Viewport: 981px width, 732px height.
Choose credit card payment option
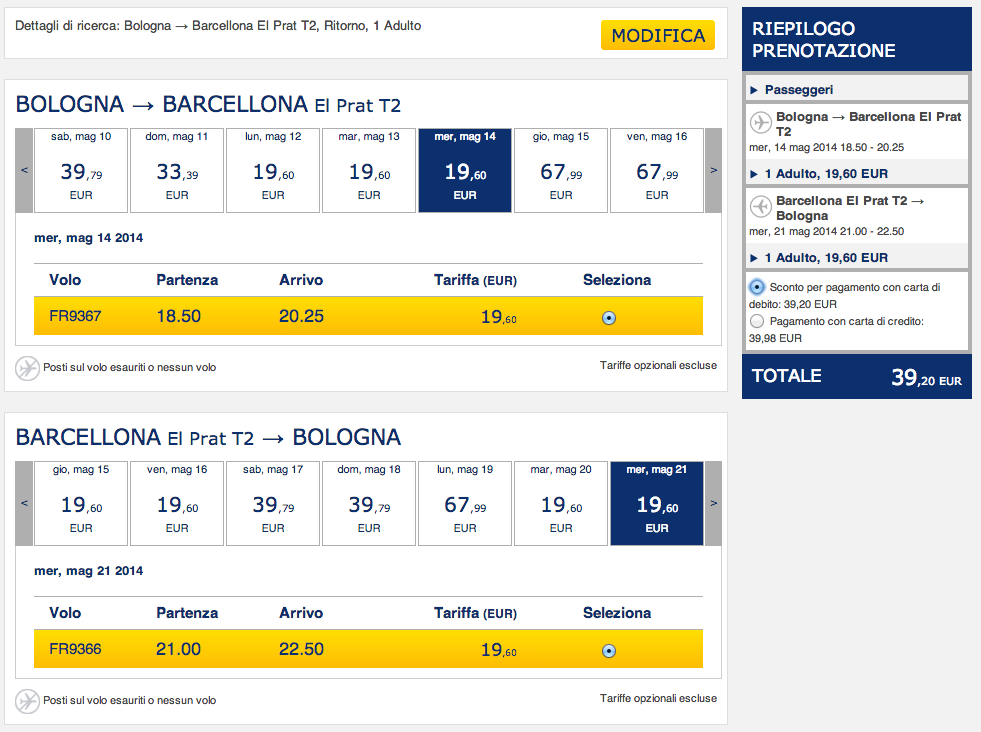coord(757,321)
